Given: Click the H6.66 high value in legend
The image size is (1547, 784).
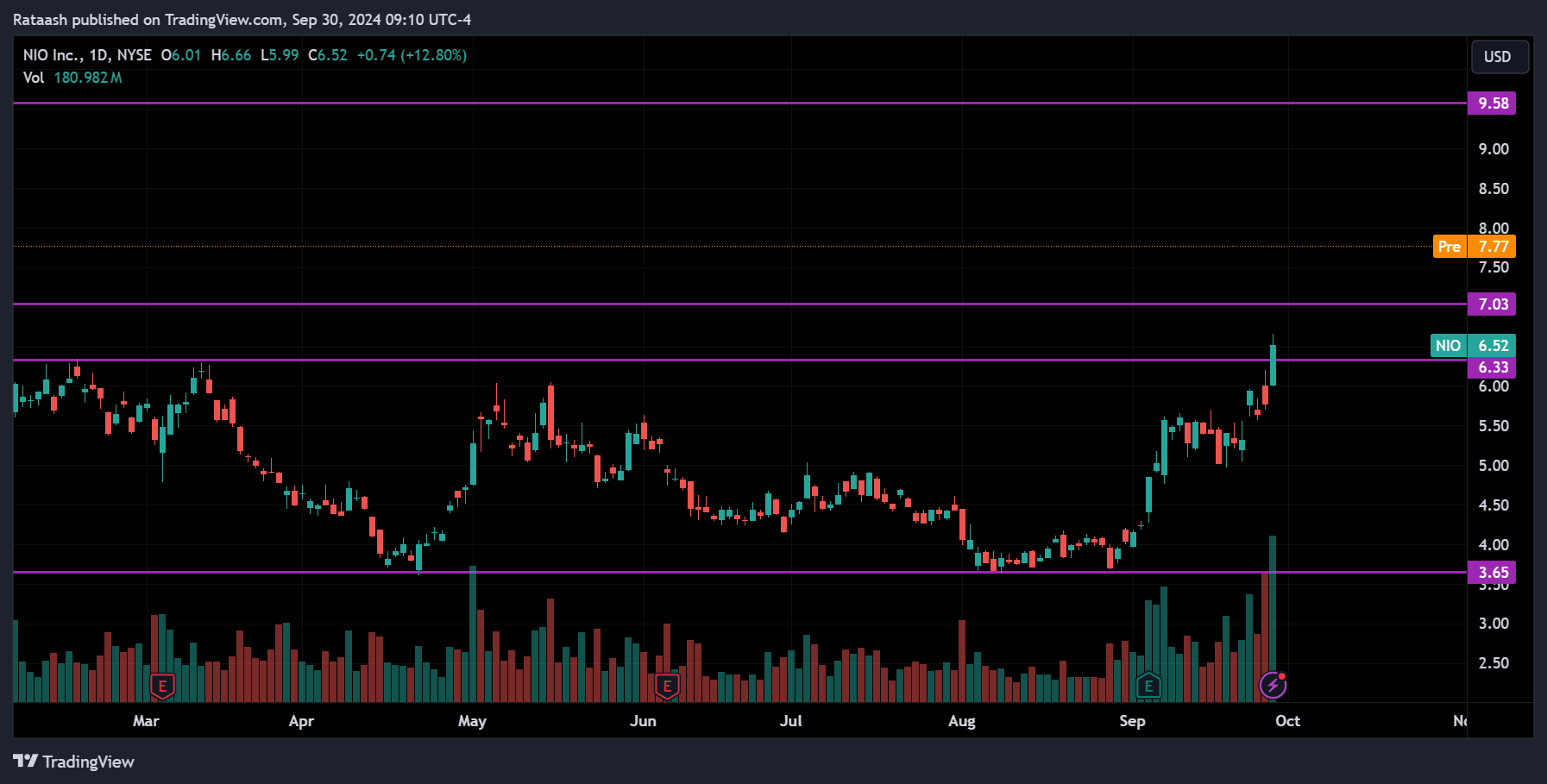Looking at the screenshot, I should 231,55.
